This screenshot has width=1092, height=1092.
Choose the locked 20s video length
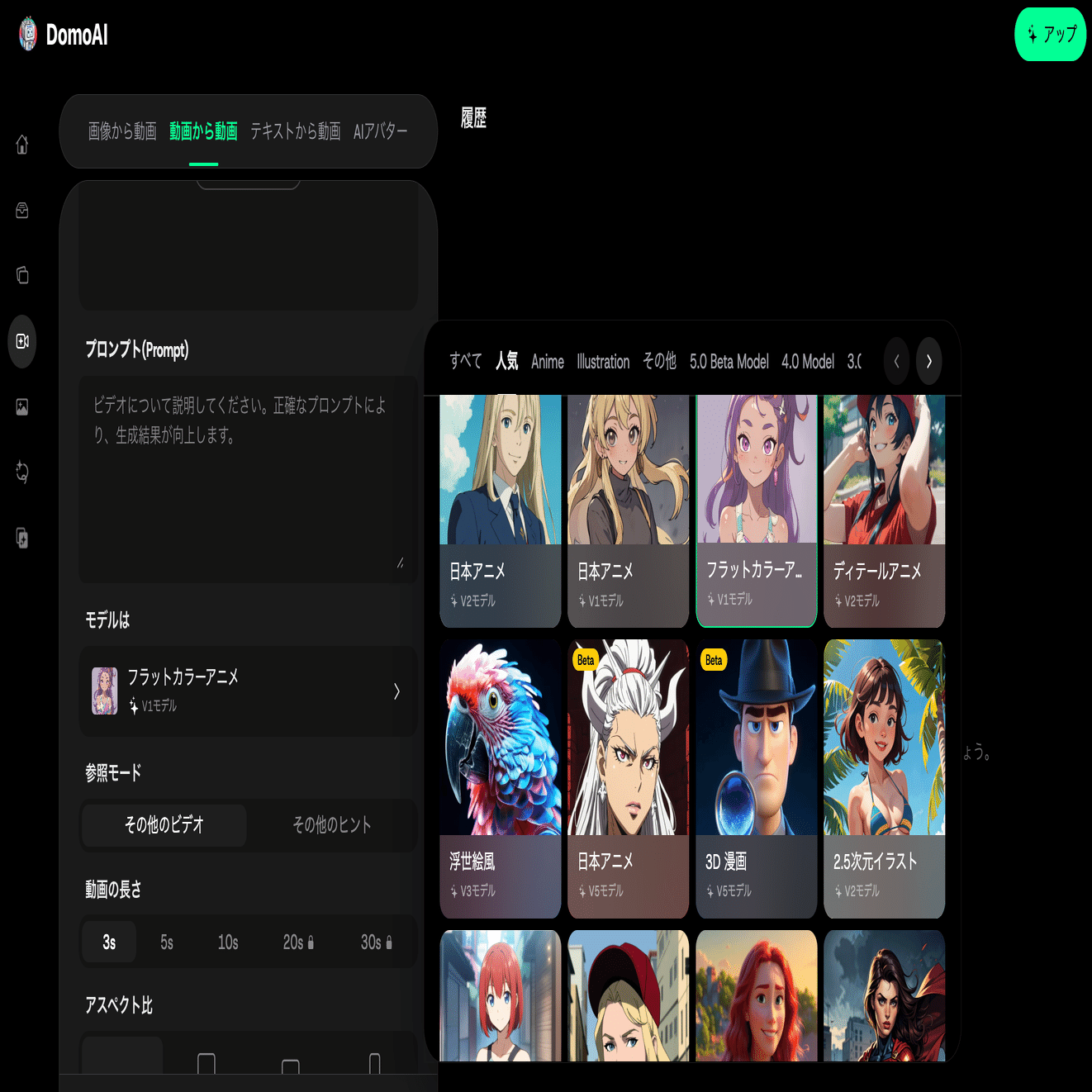(298, 942)
